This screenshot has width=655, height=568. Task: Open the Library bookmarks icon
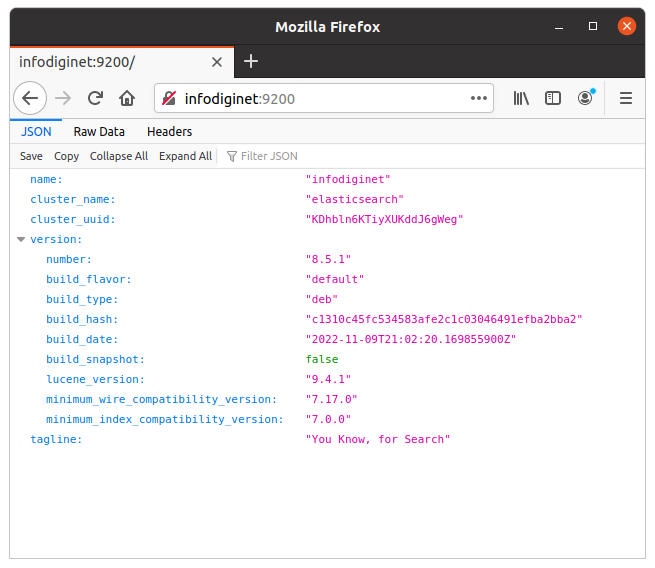tap(521, 99)
